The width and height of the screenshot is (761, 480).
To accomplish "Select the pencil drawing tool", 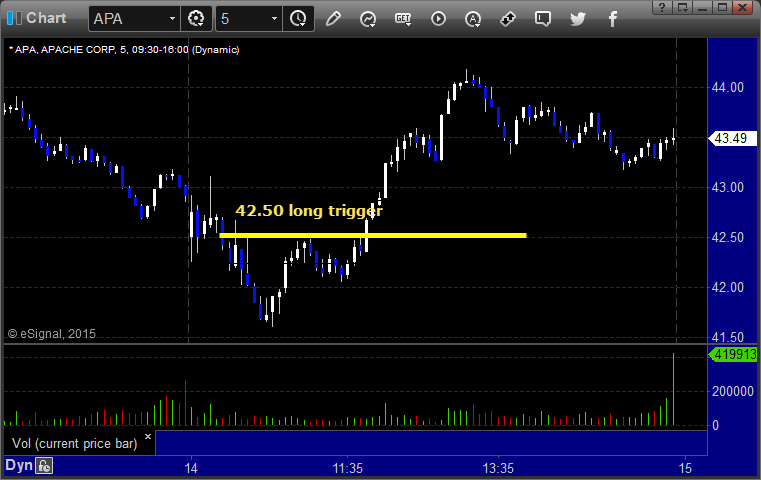I will pyautogui.click(x=333, y=19).
